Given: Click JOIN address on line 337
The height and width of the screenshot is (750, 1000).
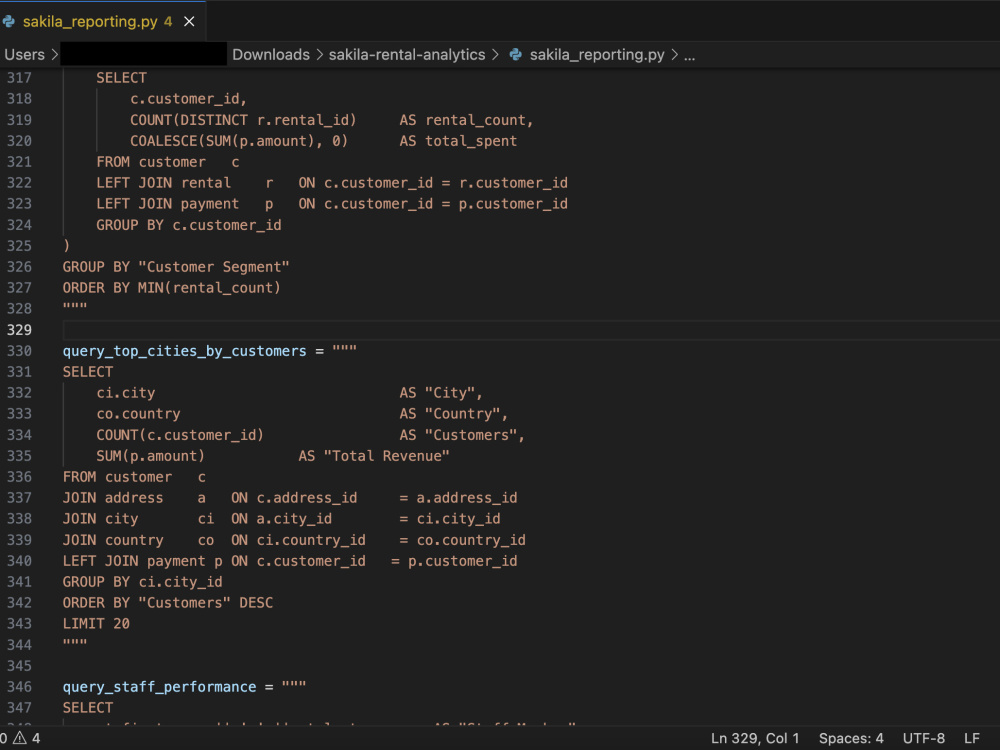Looking at the screenshot, I should [113, 497].
